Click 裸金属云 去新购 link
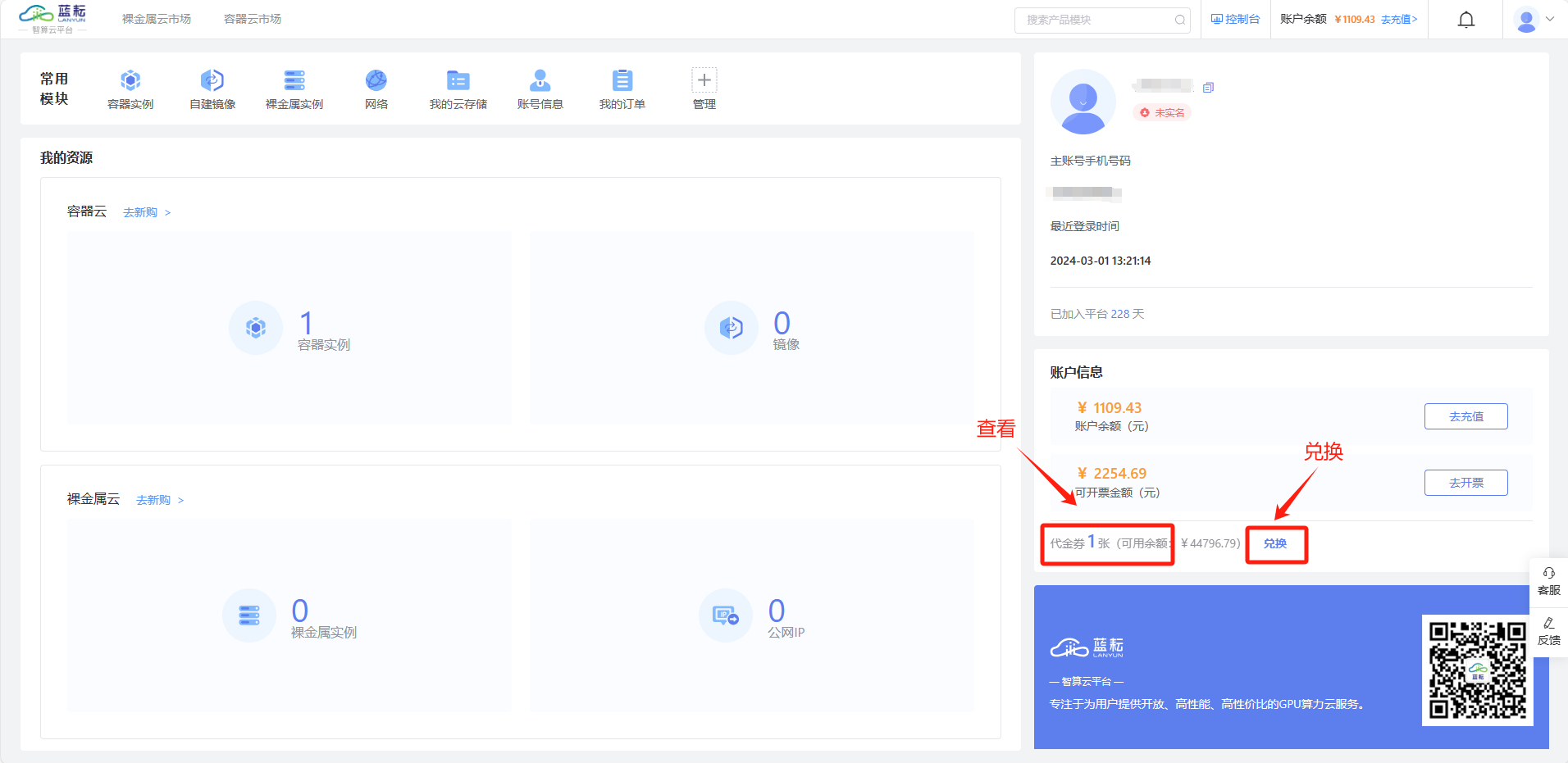This screenshot has height=763, width=1568. click(160, 500)
